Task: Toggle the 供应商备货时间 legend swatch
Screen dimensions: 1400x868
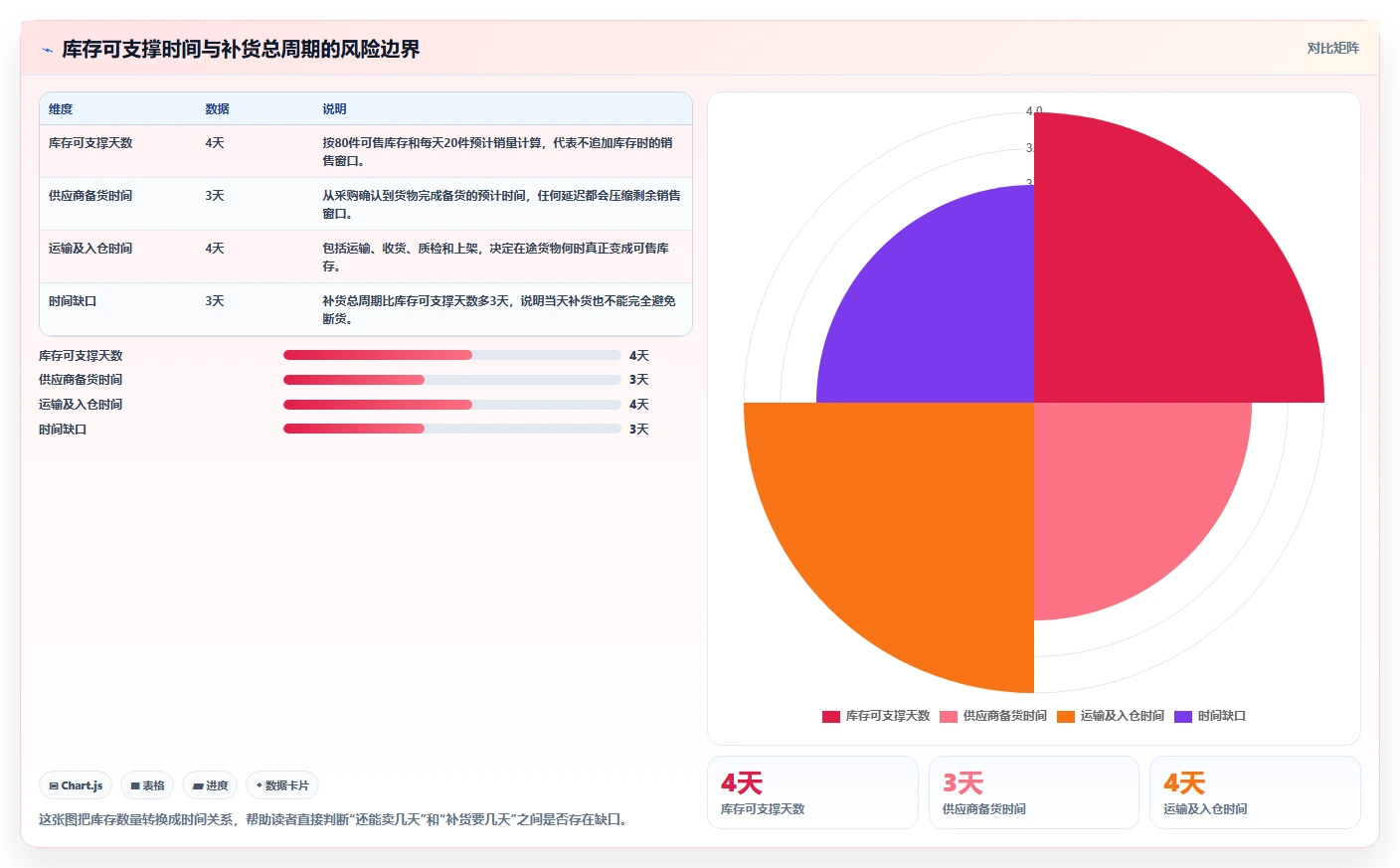Action: pos(949,716)
